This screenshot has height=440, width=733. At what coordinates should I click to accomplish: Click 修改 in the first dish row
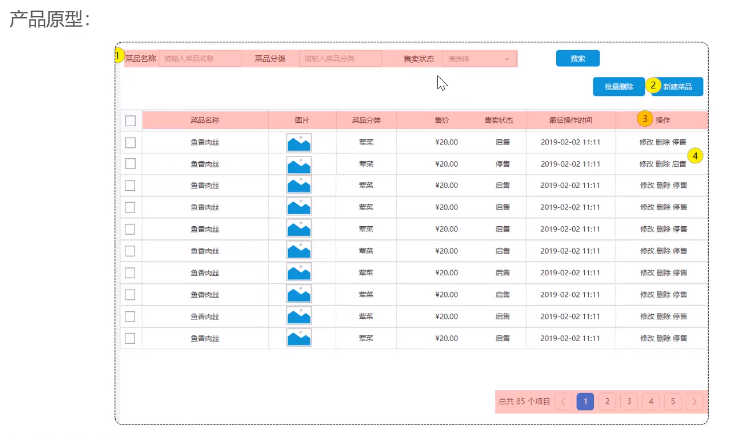(x=646, y=142)
